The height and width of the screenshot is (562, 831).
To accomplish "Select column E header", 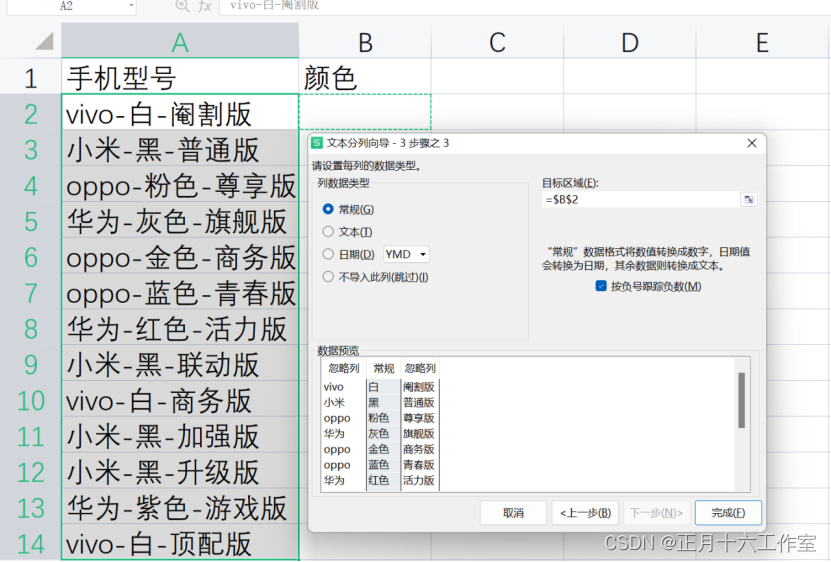I will 762,41.
